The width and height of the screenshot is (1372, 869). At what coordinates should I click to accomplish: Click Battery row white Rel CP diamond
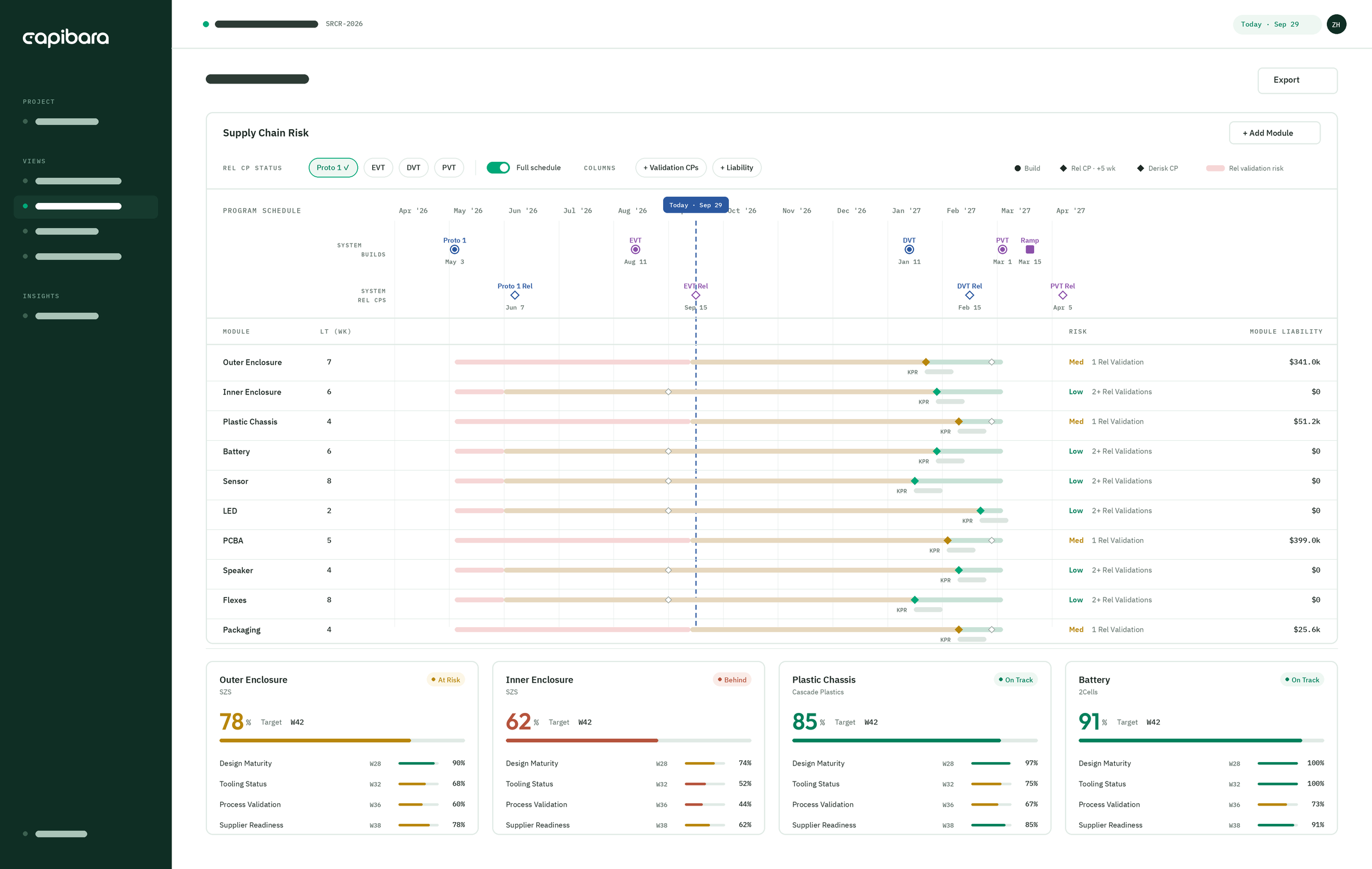coord(668,451)
